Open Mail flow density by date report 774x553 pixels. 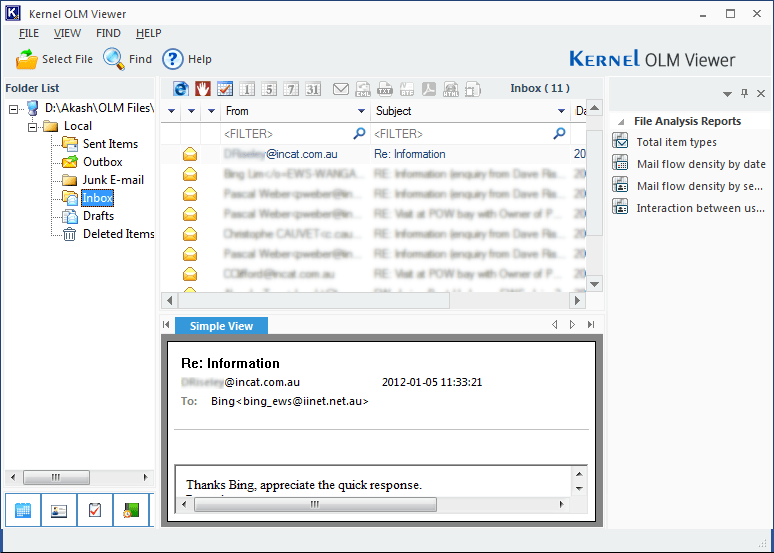click(x=701, y=164)
